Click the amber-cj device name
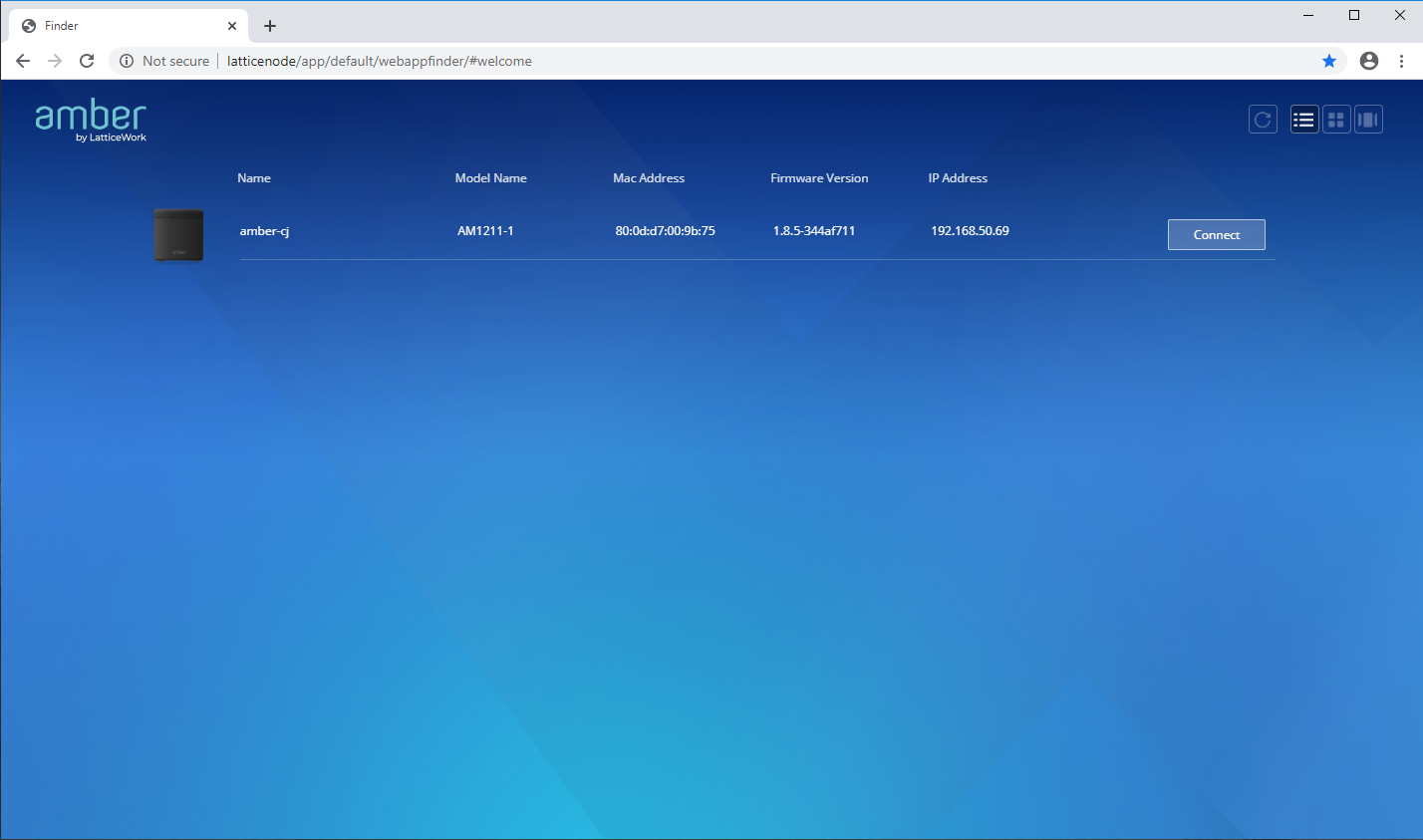 [264, 231]
